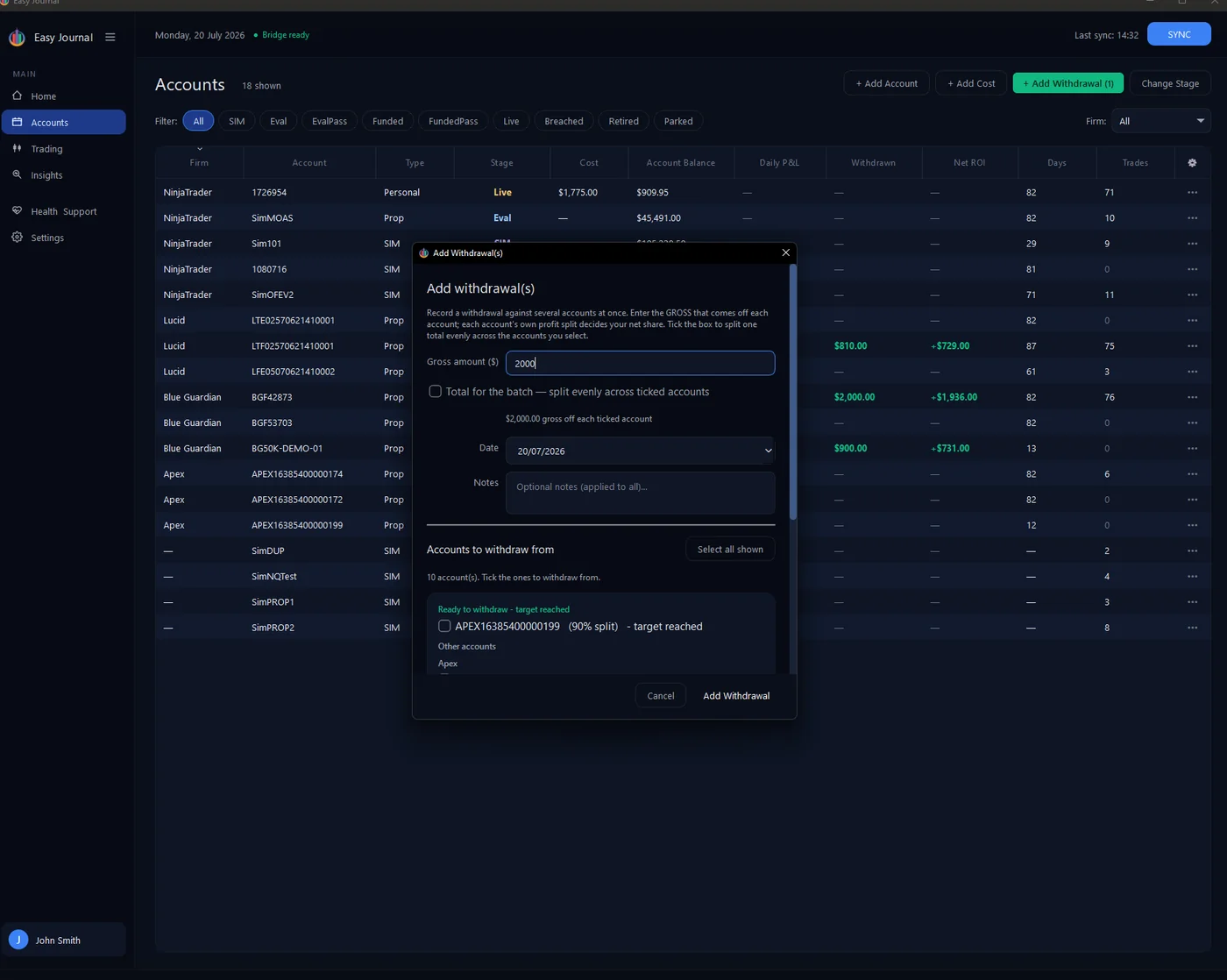Toggle the sort chevron above Firm column
Screen dimensions: 1227x980
pos(200,150)
